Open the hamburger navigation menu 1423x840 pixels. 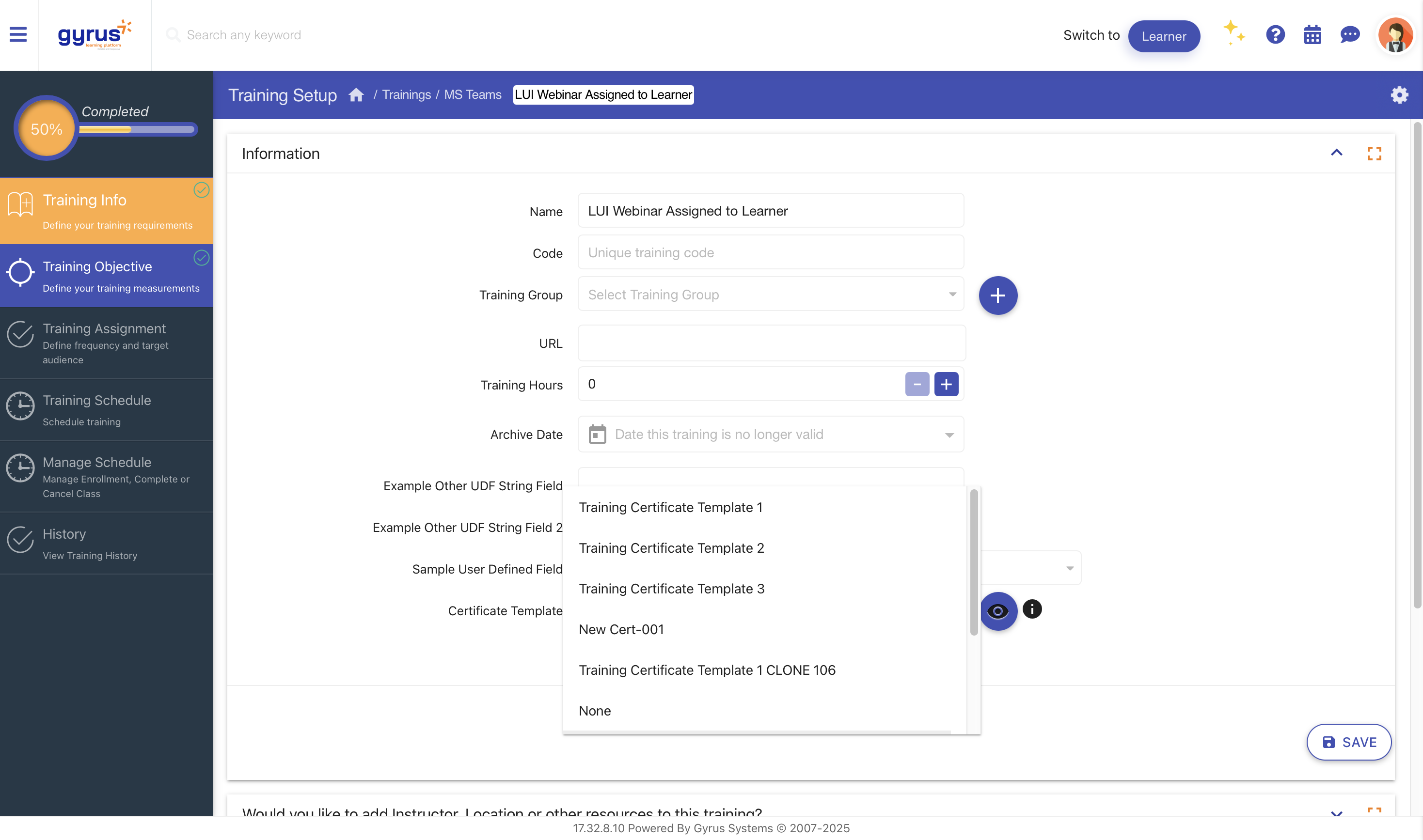18,34
